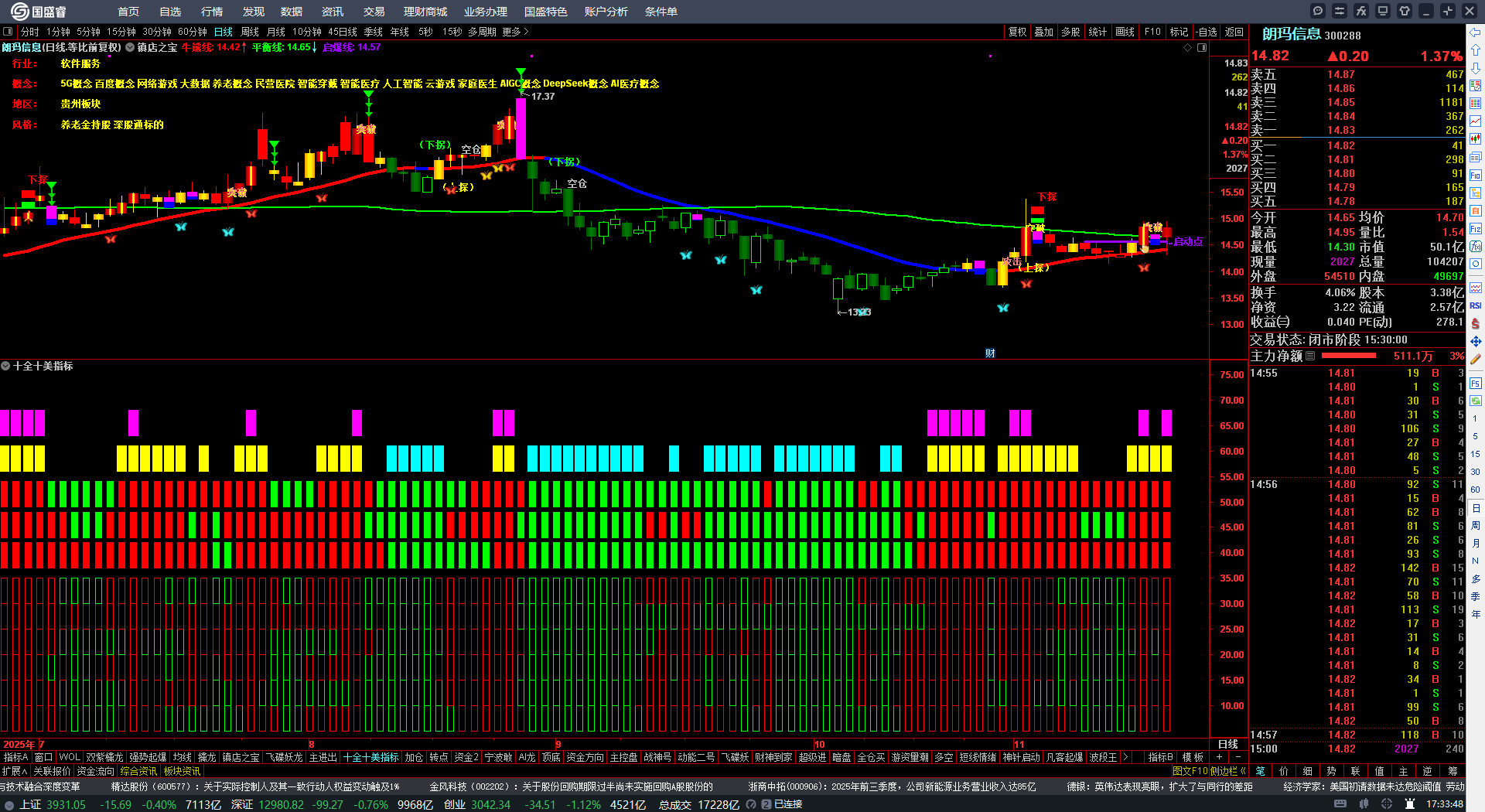
Task: Toggle the 主力净额 list icon
Action: (1310, 356)
